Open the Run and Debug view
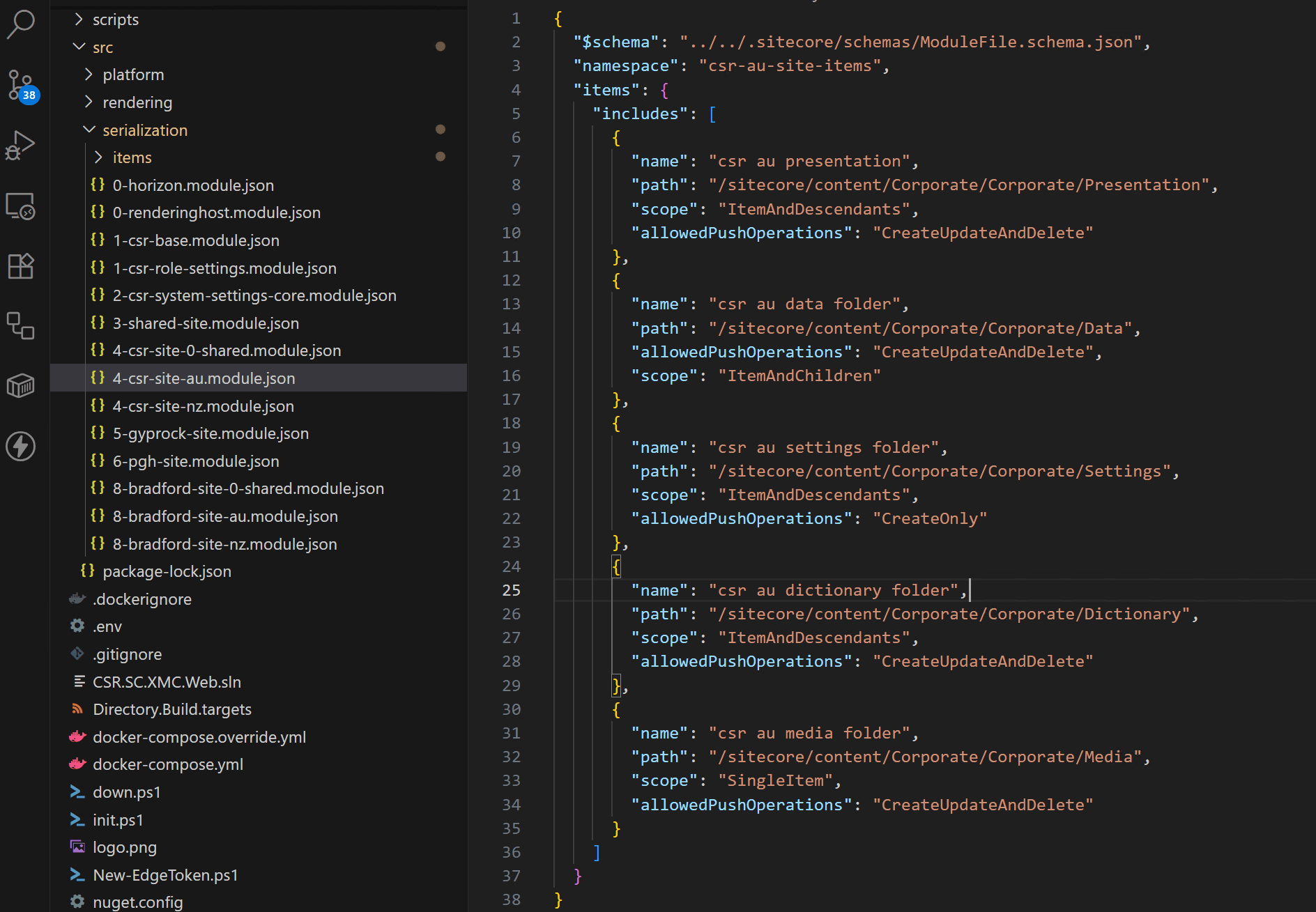This screenshot has width=1316, height=912. point(21,146)
